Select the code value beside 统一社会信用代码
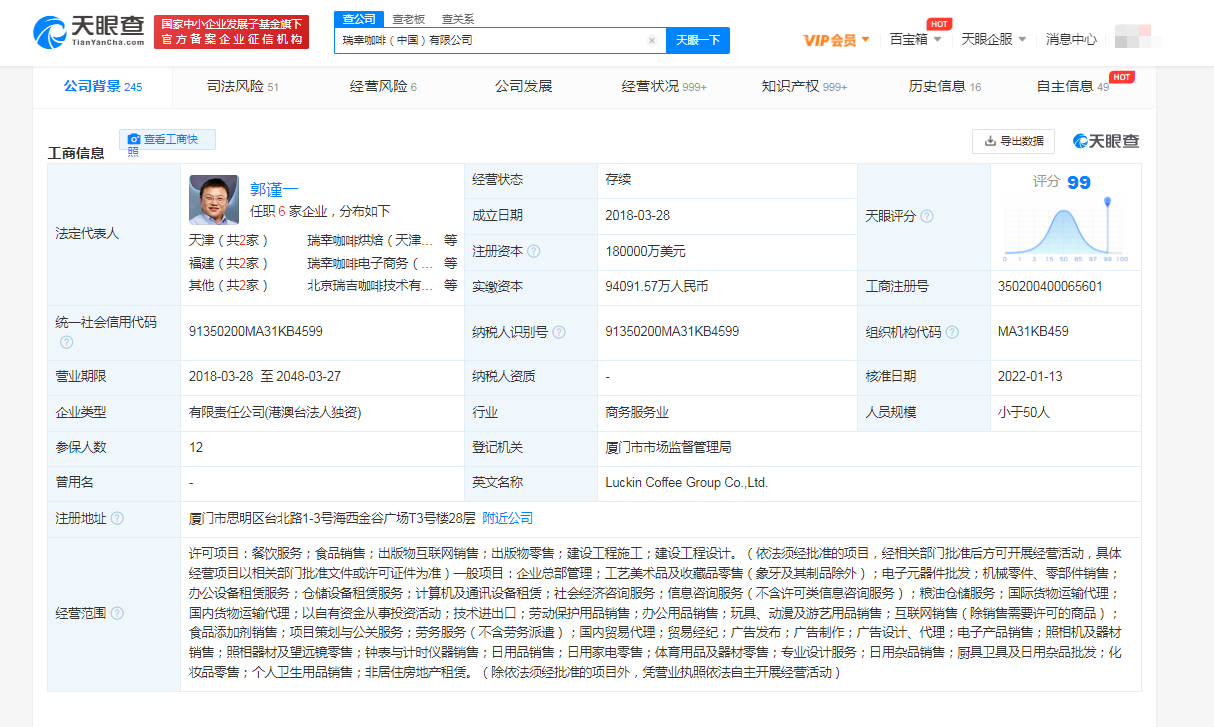1214x727 pixels. point(256,331)
